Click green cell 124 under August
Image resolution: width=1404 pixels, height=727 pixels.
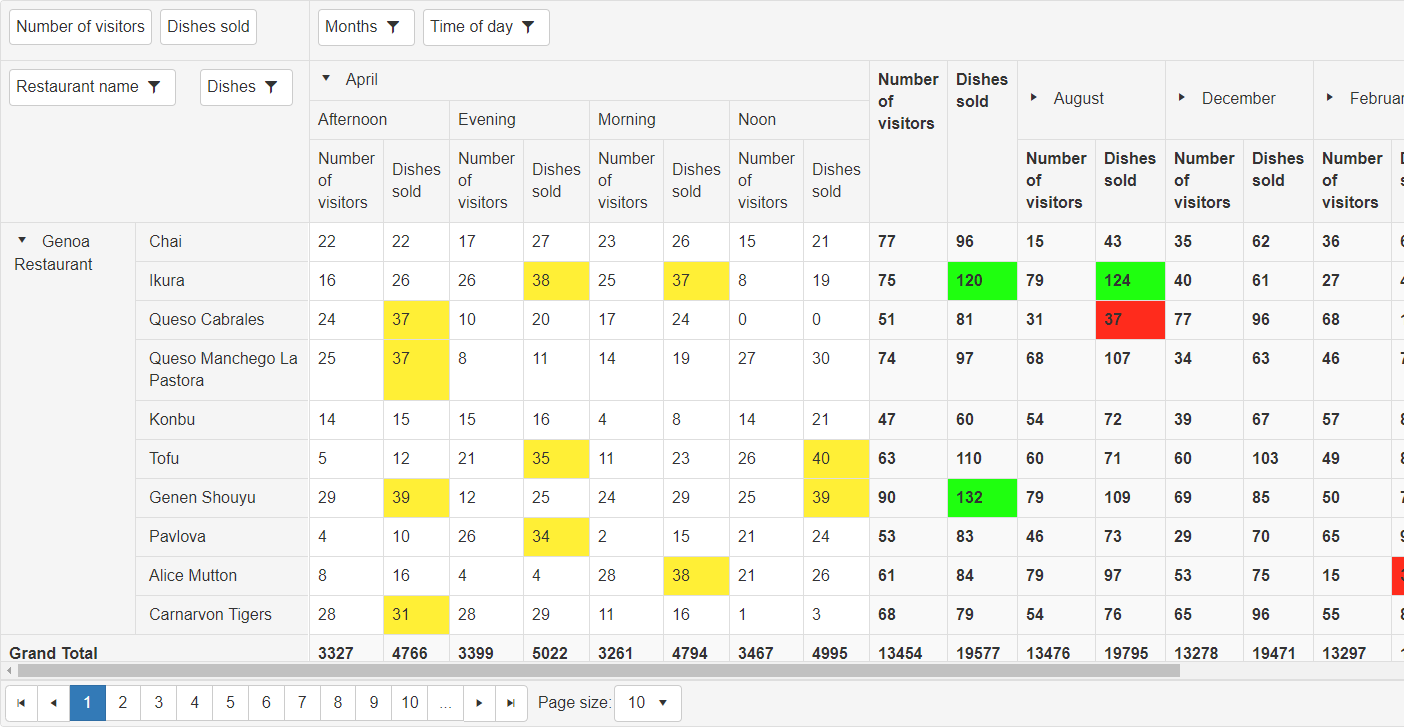1131,281
